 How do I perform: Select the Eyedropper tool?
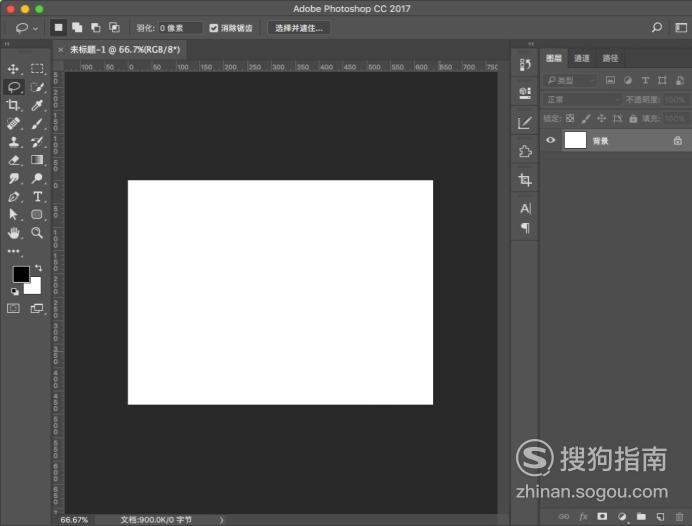tap(37, 105)
